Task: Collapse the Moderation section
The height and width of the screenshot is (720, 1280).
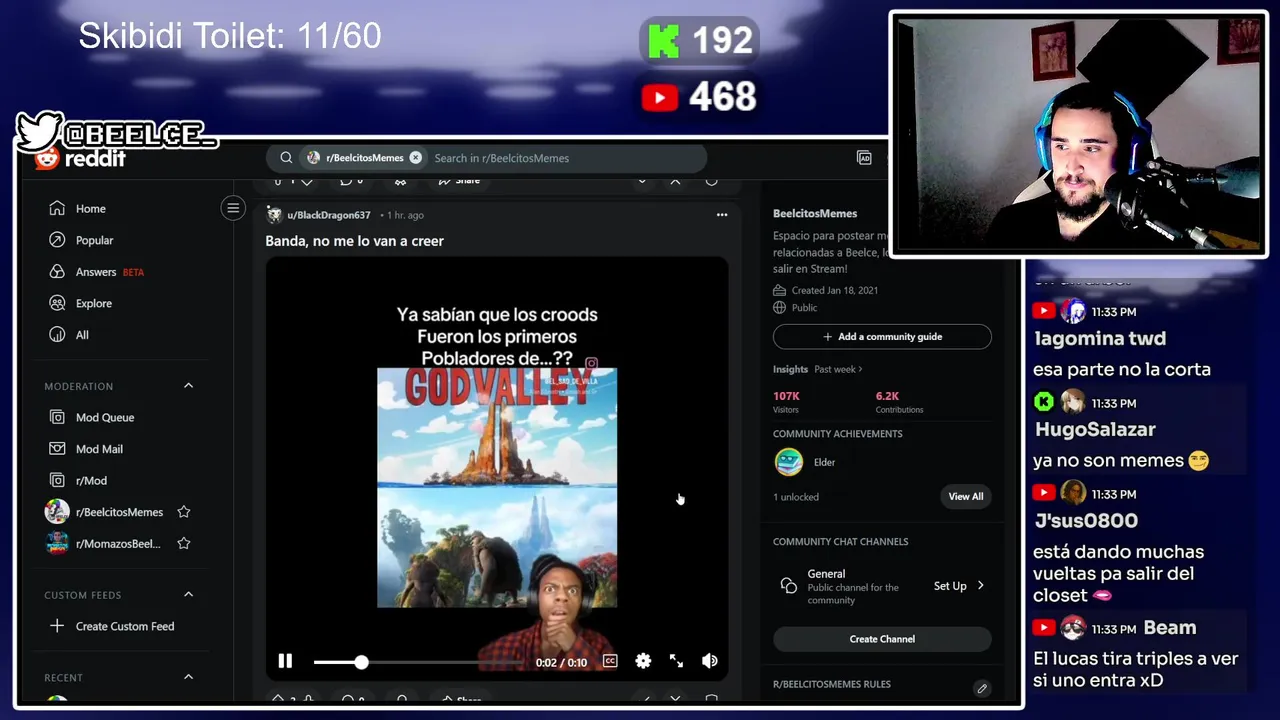Action: [188, 386]
